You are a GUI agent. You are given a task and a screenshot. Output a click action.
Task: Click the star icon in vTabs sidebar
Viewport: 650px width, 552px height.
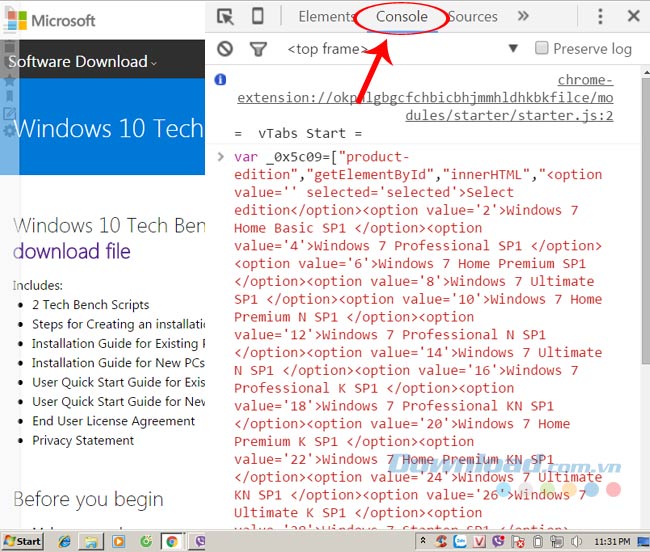9,80
